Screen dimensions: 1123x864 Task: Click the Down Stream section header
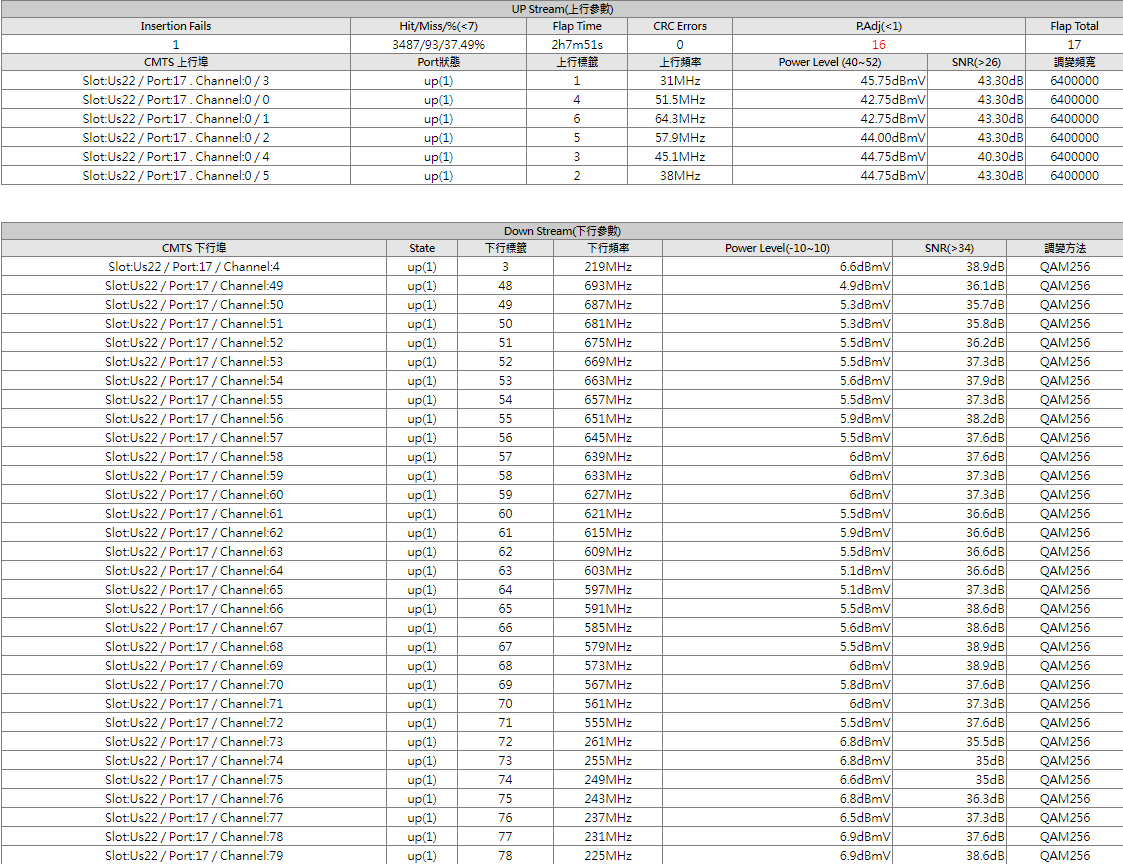coord(562,231)
